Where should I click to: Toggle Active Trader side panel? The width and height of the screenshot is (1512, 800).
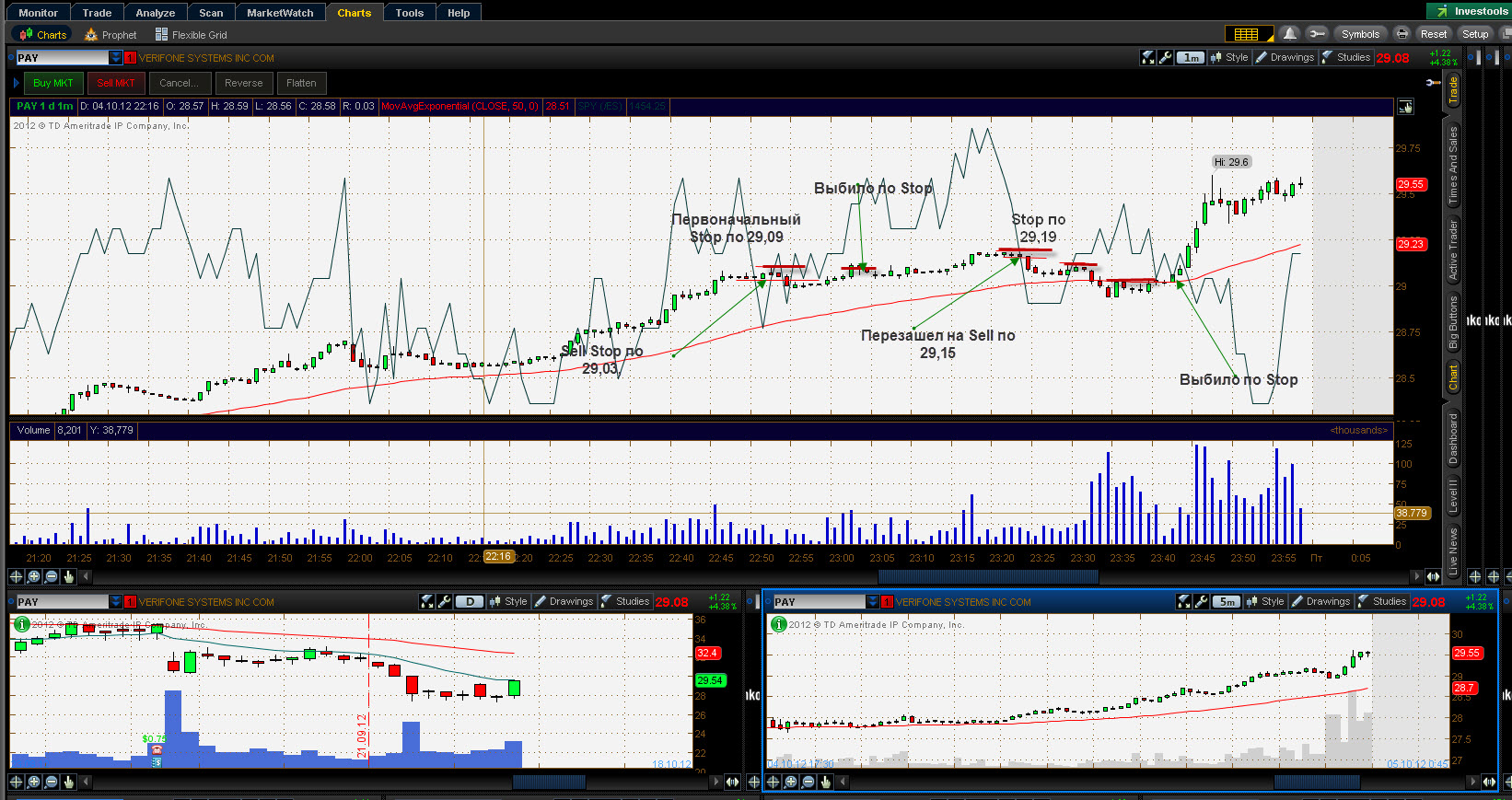tap(1453, 249)
